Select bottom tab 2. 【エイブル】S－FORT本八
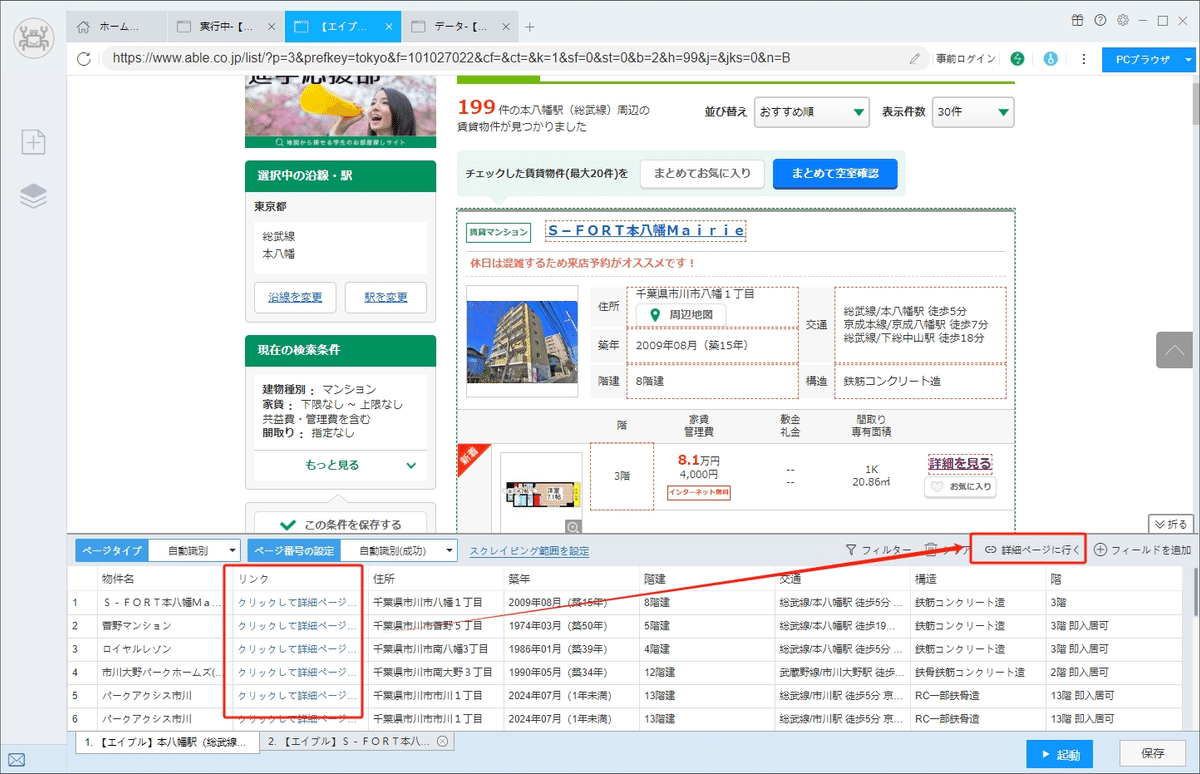Screen dimensions: 1200x774 point(356,741)
